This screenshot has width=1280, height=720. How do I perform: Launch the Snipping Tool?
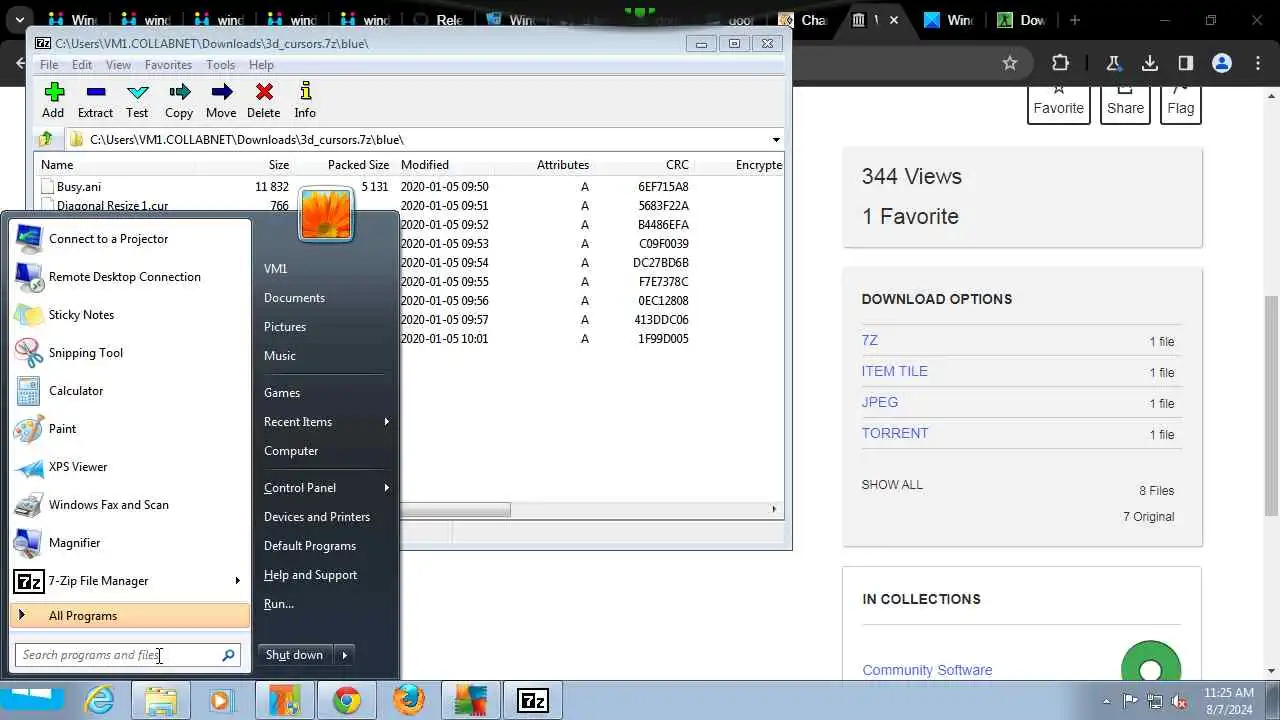[x=130, y=353]
